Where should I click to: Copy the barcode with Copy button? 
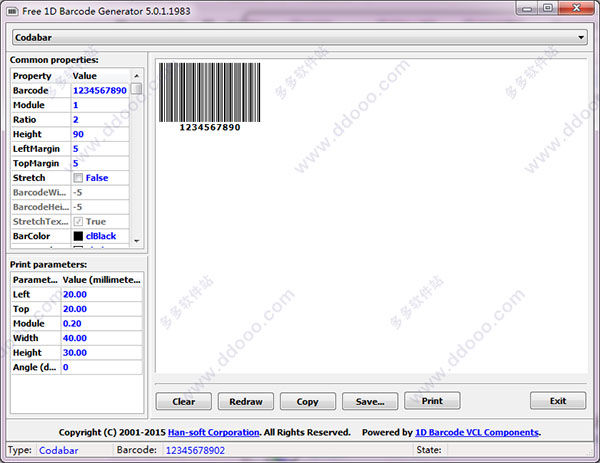tap(308, 401)
